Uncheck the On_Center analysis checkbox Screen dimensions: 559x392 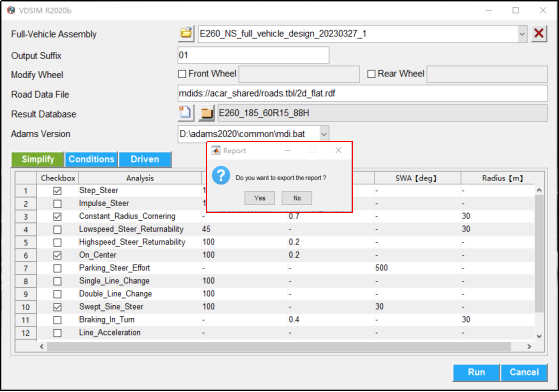pos(57,255)
